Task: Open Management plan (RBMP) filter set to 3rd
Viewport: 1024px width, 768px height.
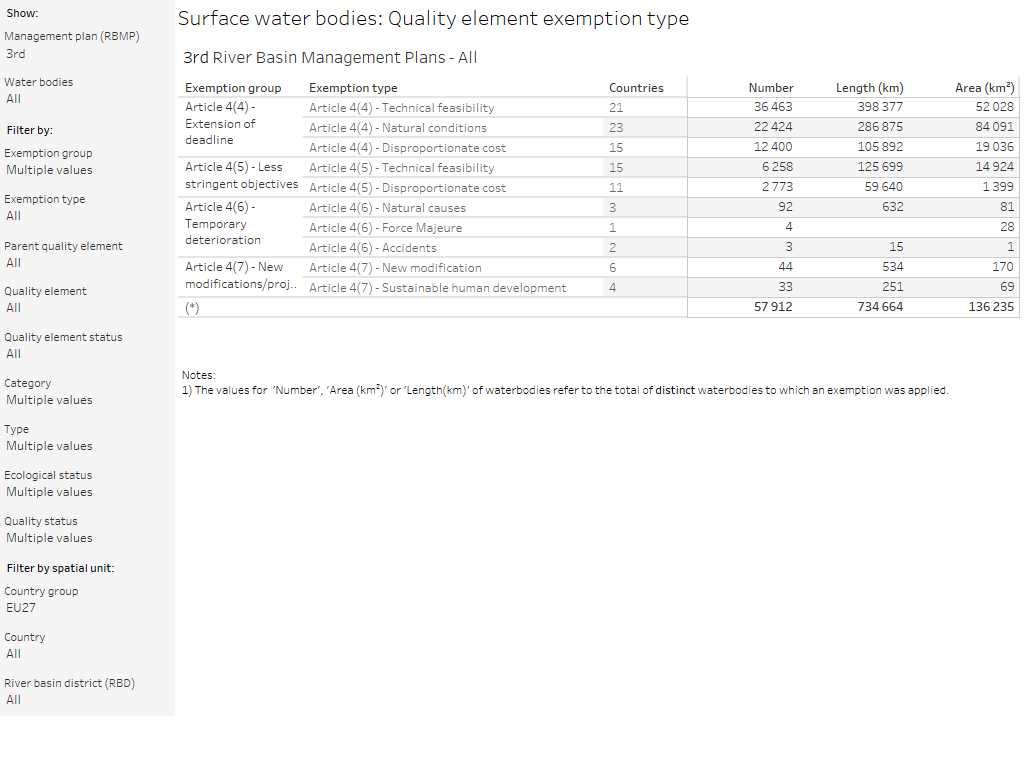Action: point(87,54)
